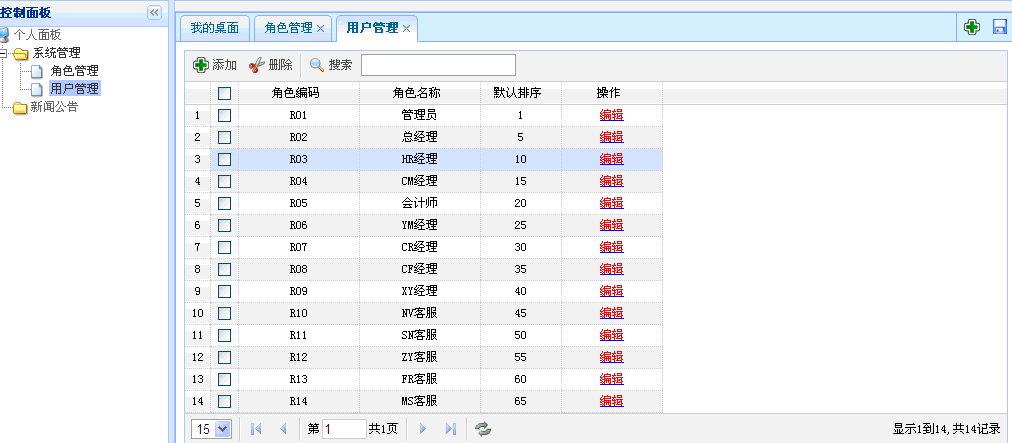Check the box for MS客服 row

pyautogui.click(x=224, y=401)
